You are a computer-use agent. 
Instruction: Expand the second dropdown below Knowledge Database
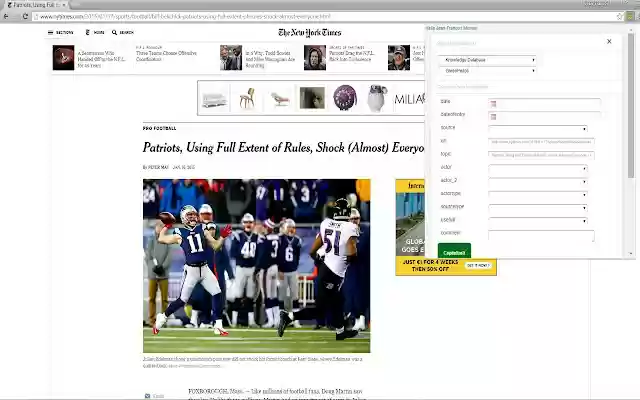point(488,71)
